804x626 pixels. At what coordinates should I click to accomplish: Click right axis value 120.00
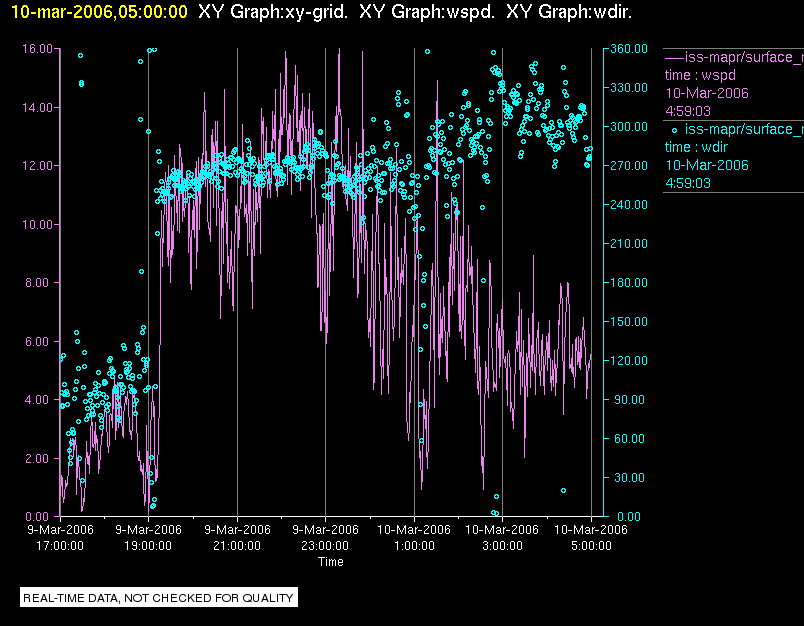[x=629, y=360]
